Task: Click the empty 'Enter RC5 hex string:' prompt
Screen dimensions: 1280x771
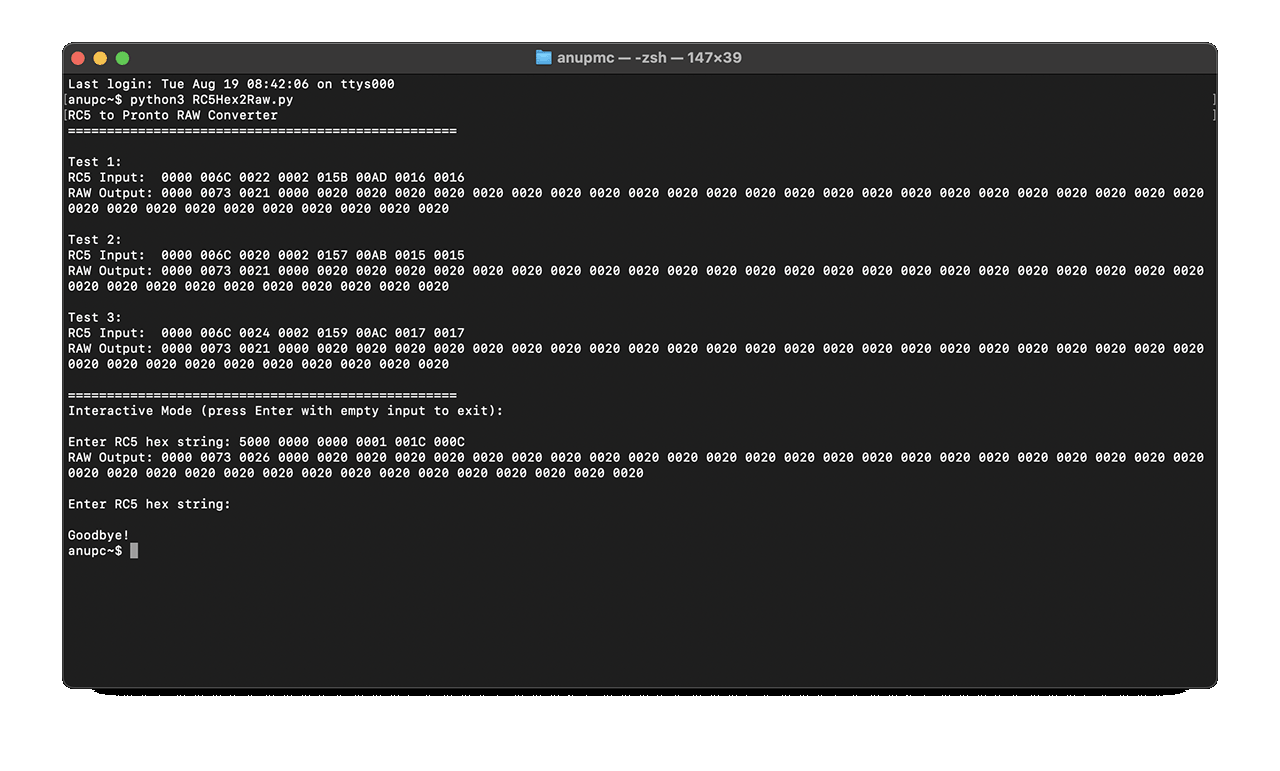Action: click(149, 504)
